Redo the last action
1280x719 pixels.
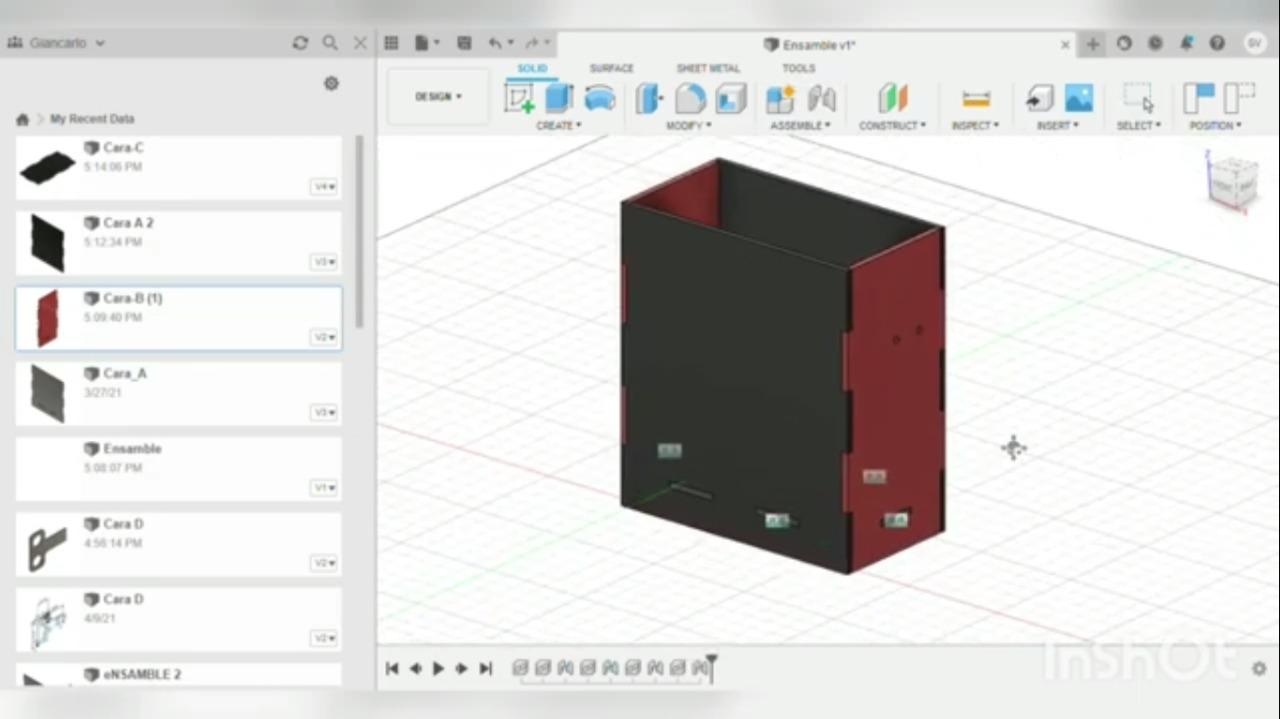click(x=532, y=43)
